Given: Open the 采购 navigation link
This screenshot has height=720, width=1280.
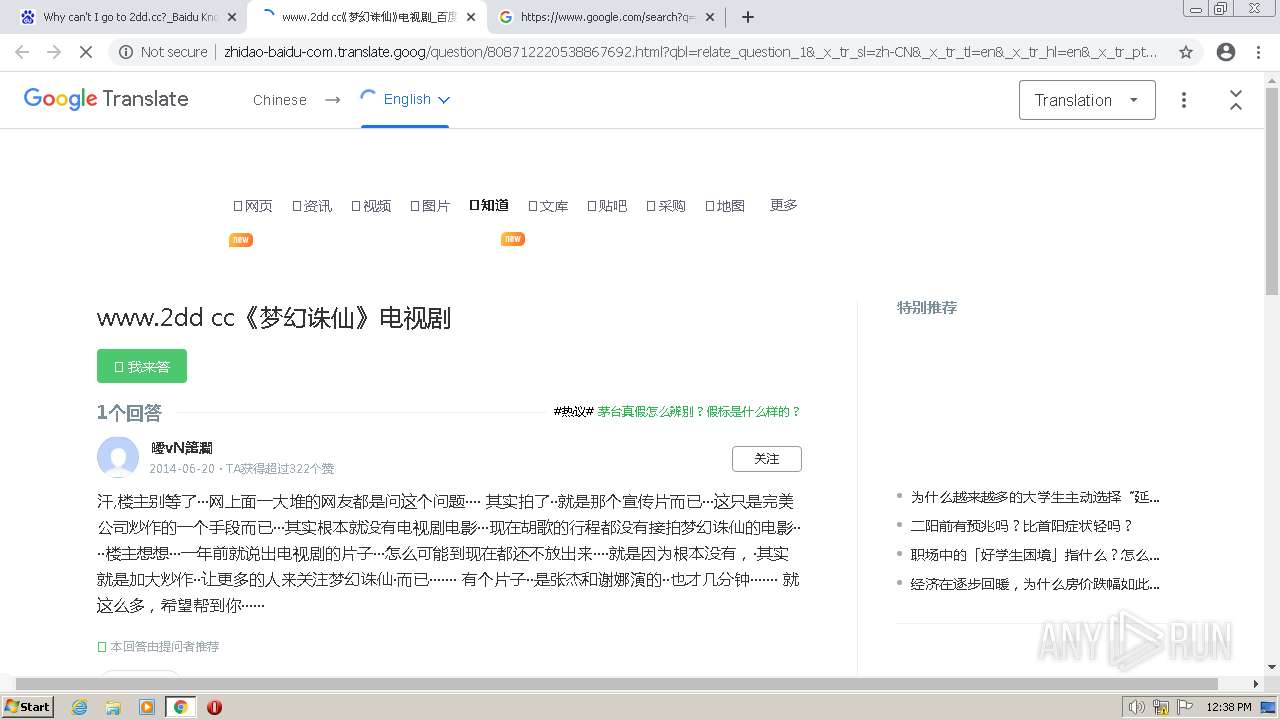Looking at the screenshot, I should coord(666,206).
